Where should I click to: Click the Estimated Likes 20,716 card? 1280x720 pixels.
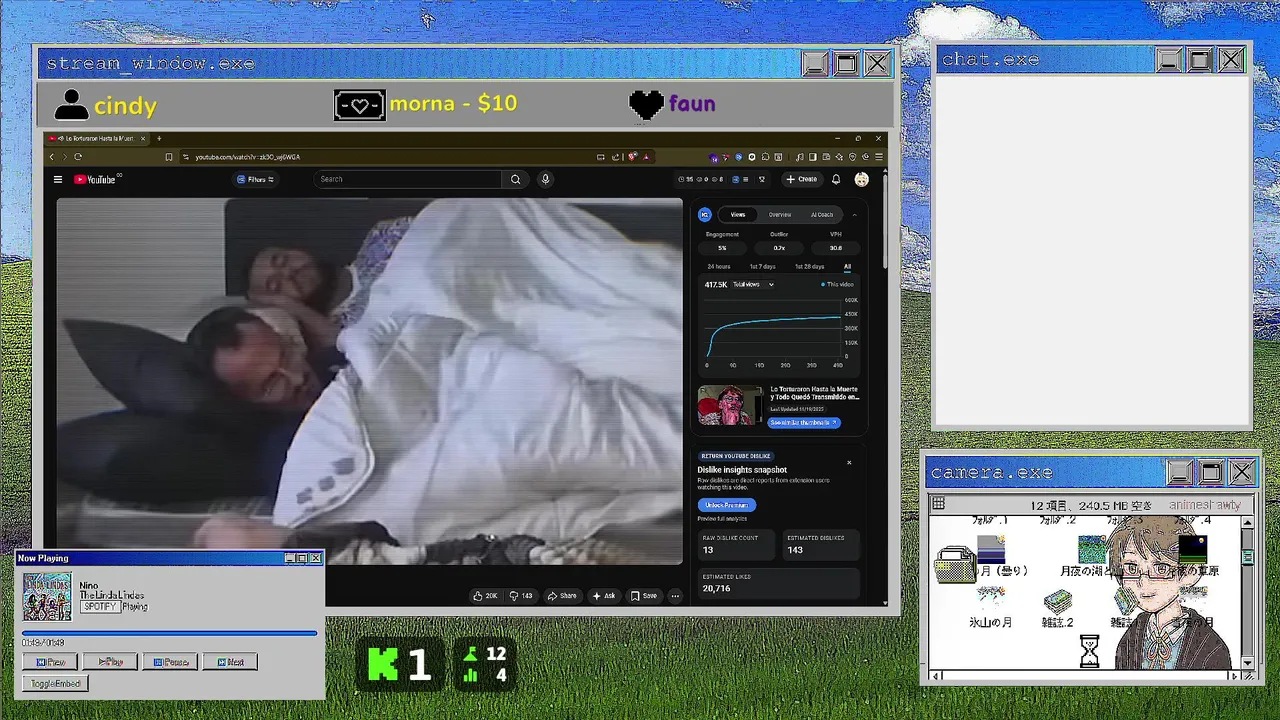point(778,584)
